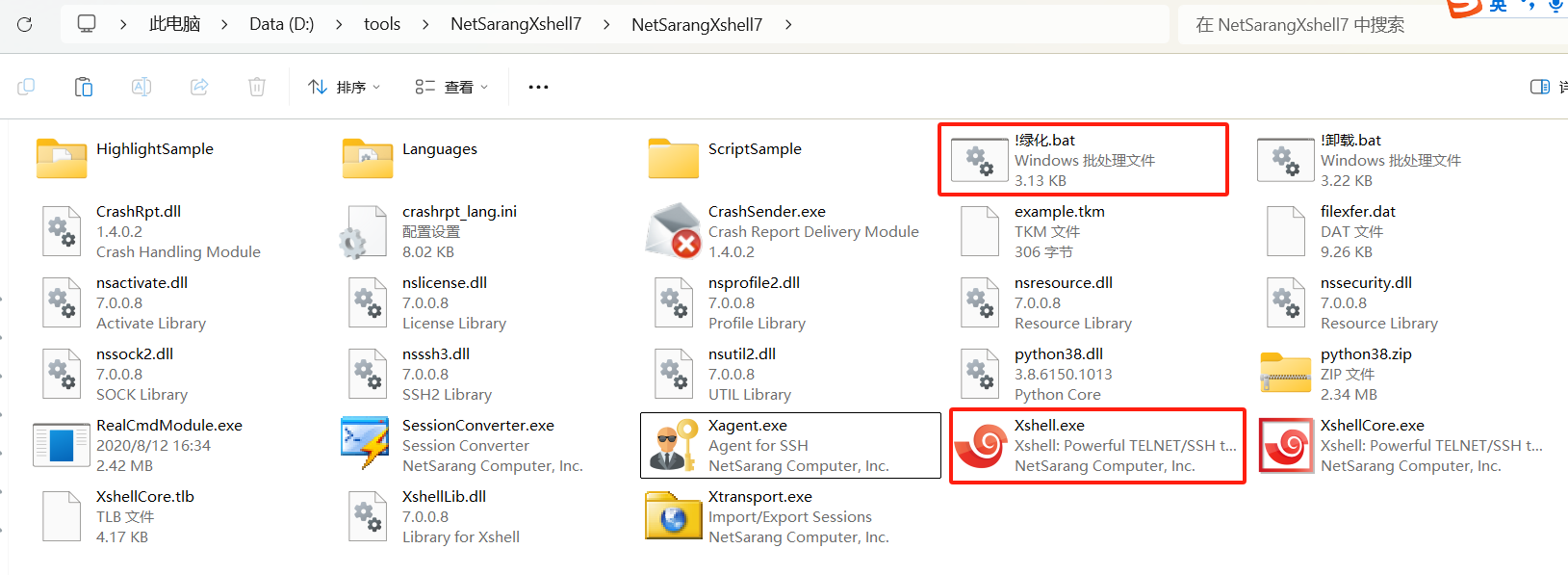Open the See more (...) toolbar menu
Image resolution: width=1568 pixels, height=575 pixels.
click(538, 87)
